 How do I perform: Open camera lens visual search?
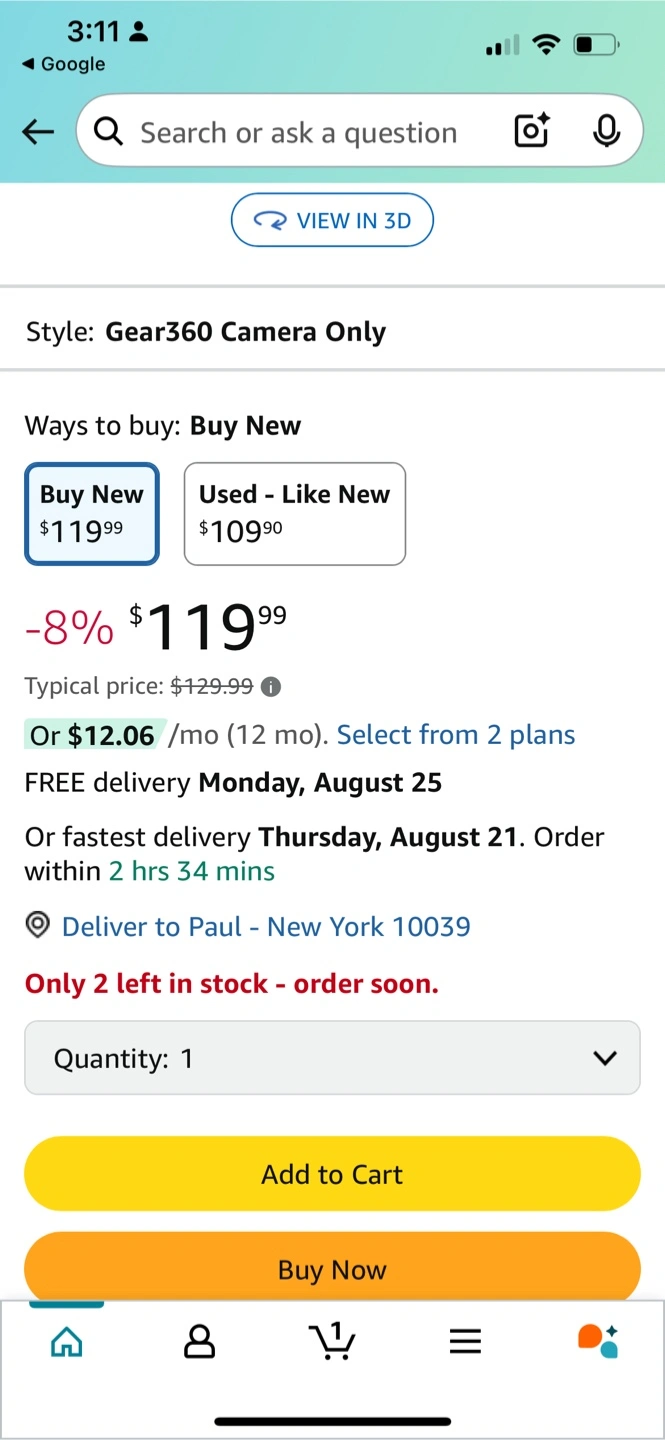pos(531,131)
